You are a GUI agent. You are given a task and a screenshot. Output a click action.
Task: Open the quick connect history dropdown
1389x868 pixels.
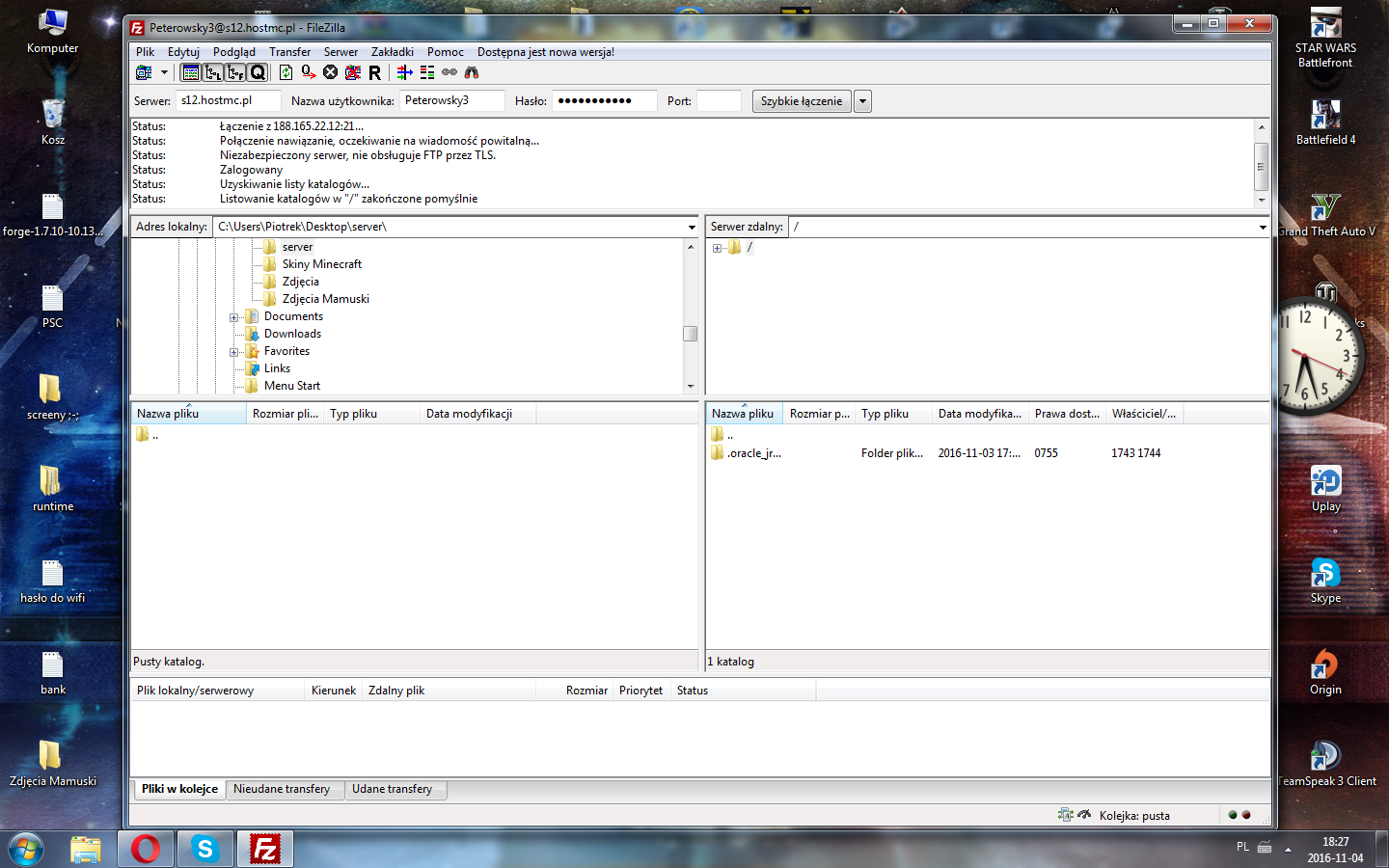pyautogui.click(x=862, y=101)
